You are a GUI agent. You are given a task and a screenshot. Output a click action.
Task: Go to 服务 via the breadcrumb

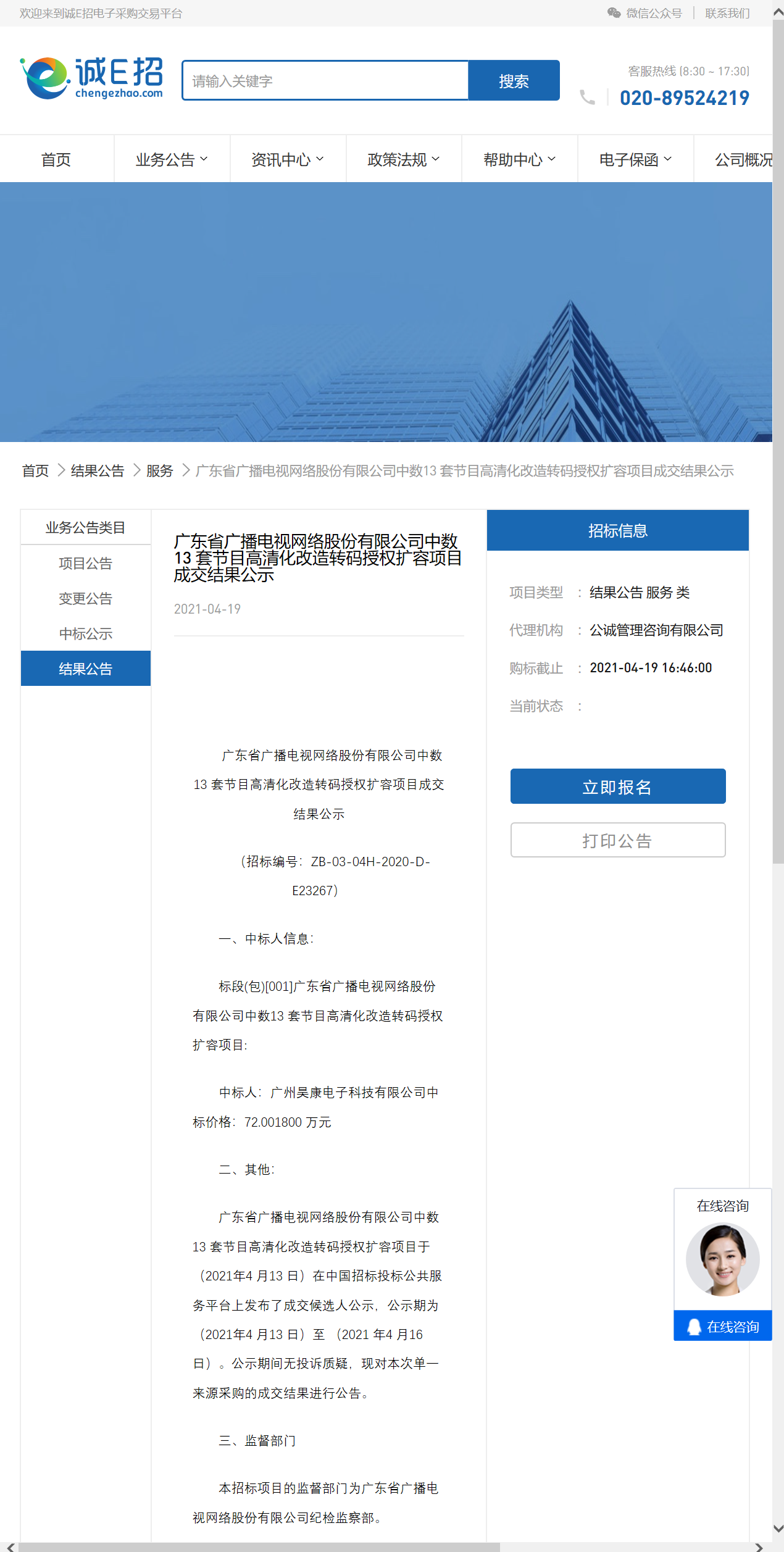tap(160, 471)
